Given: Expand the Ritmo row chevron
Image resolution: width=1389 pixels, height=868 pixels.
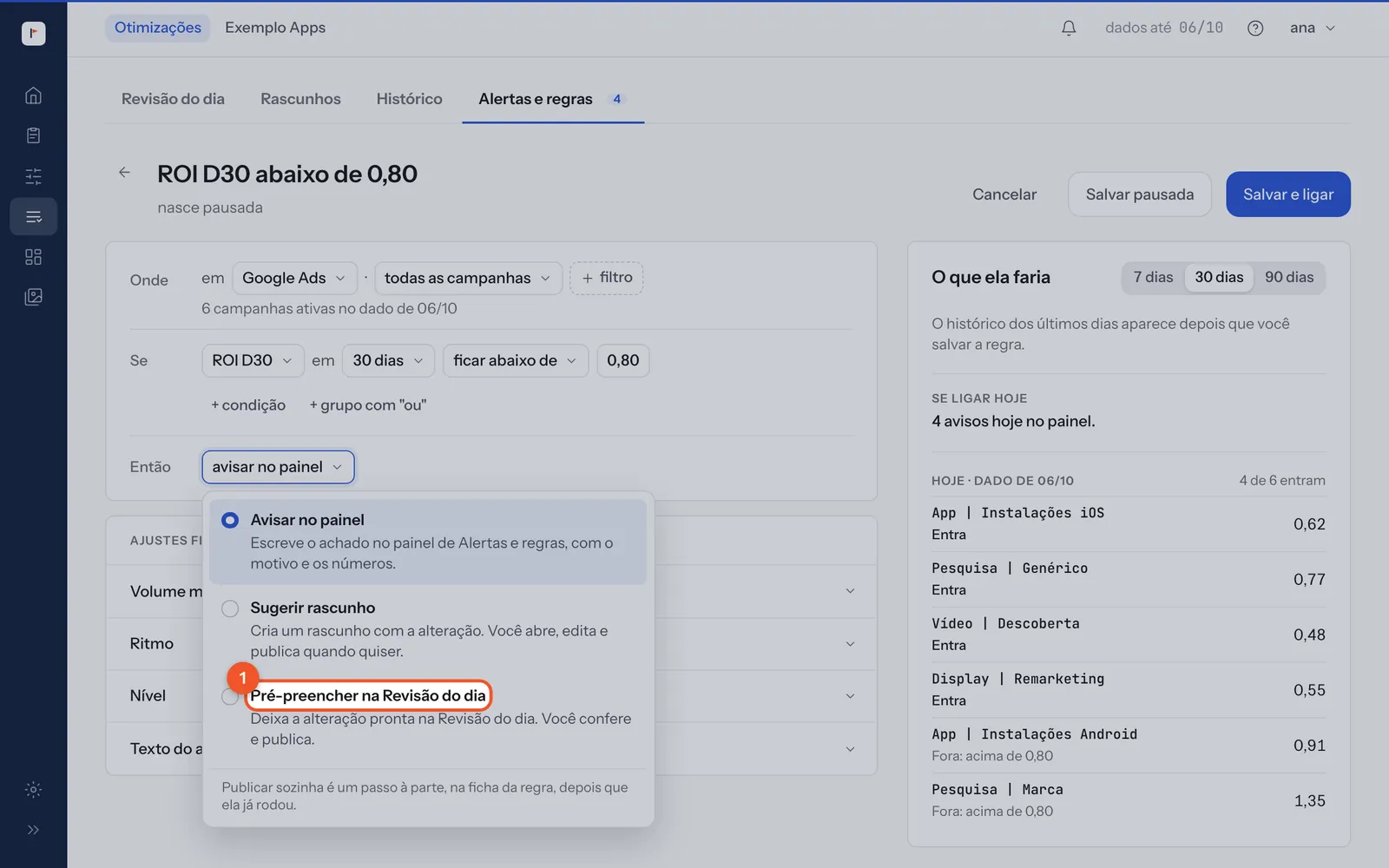Looking at the screenshot, I should coord(850,644).
